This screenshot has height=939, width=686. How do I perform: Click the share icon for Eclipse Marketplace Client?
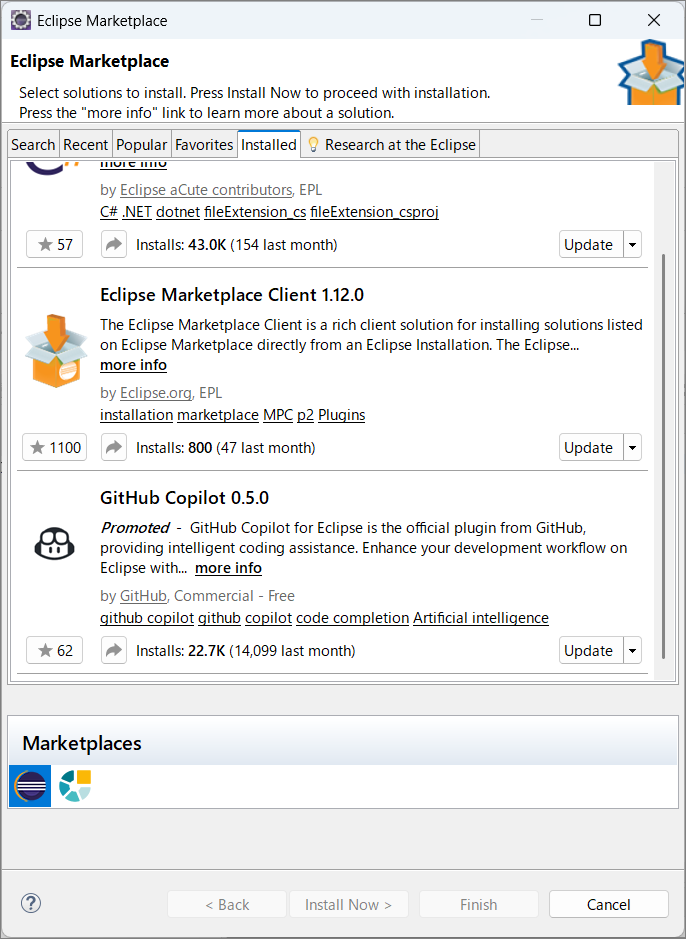click(x=114, y=447)
